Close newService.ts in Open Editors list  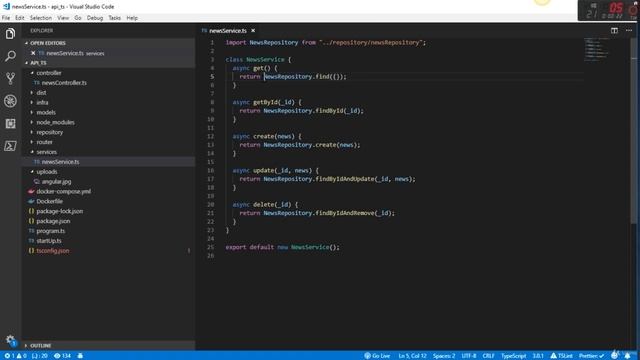(x=33, y=53)
